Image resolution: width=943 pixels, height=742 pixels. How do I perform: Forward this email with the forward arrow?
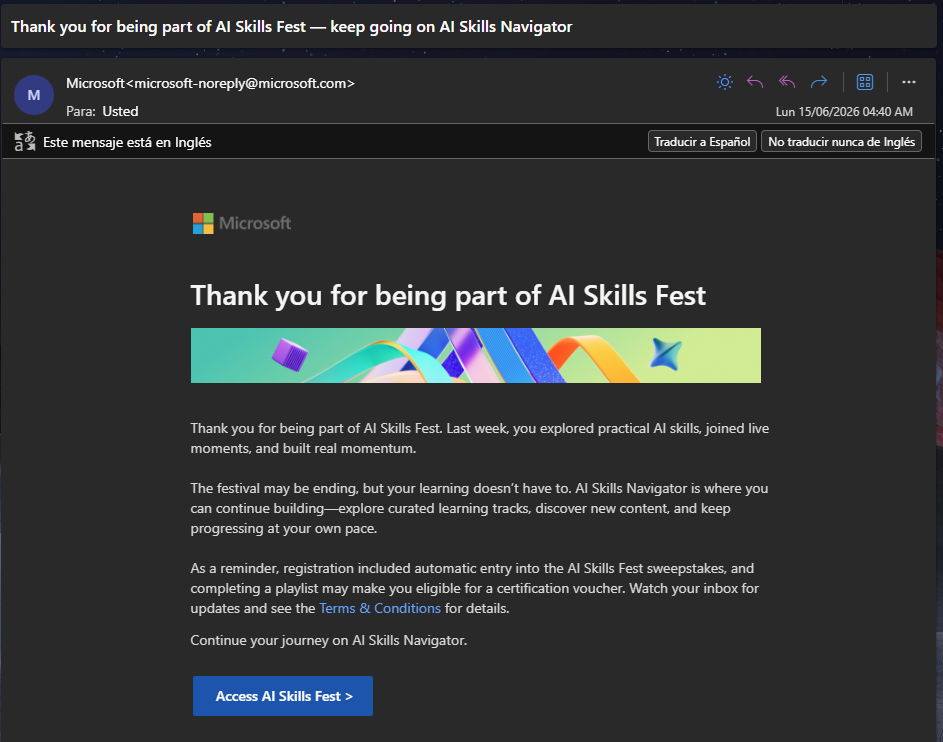coord(819,82)
